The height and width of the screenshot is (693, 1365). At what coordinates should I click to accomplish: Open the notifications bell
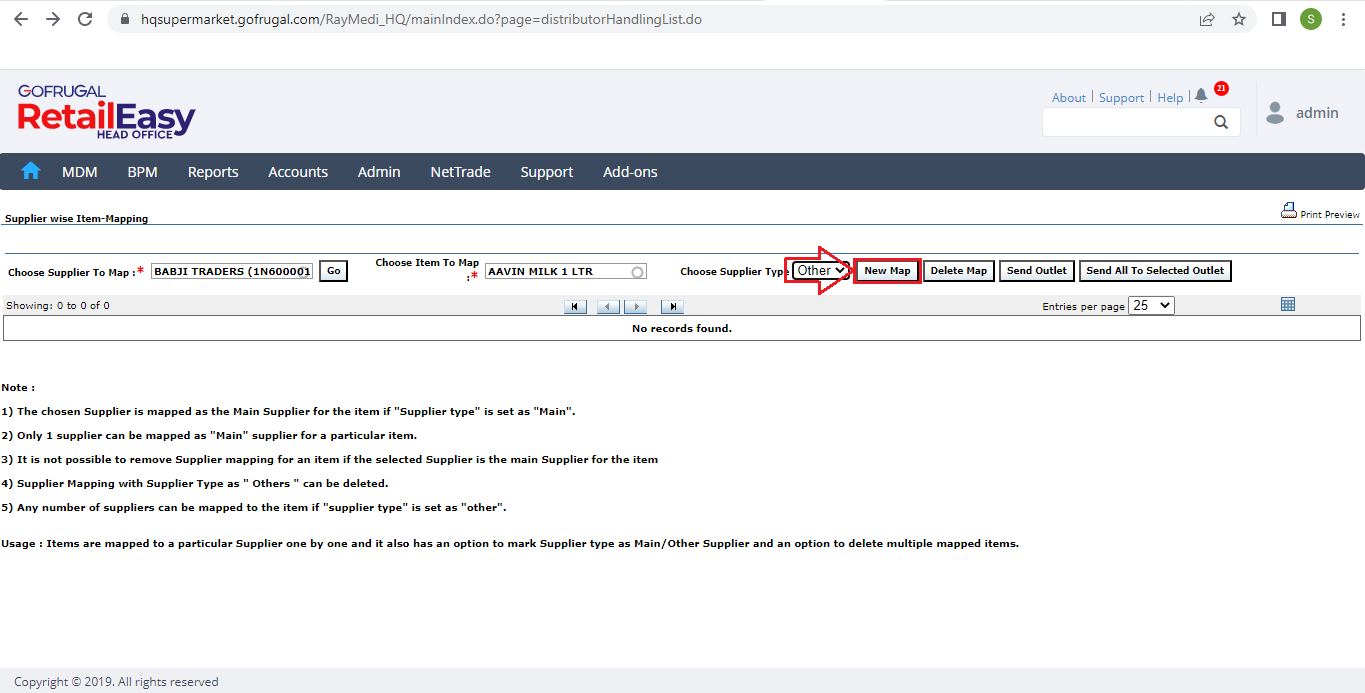(1201, 96)
